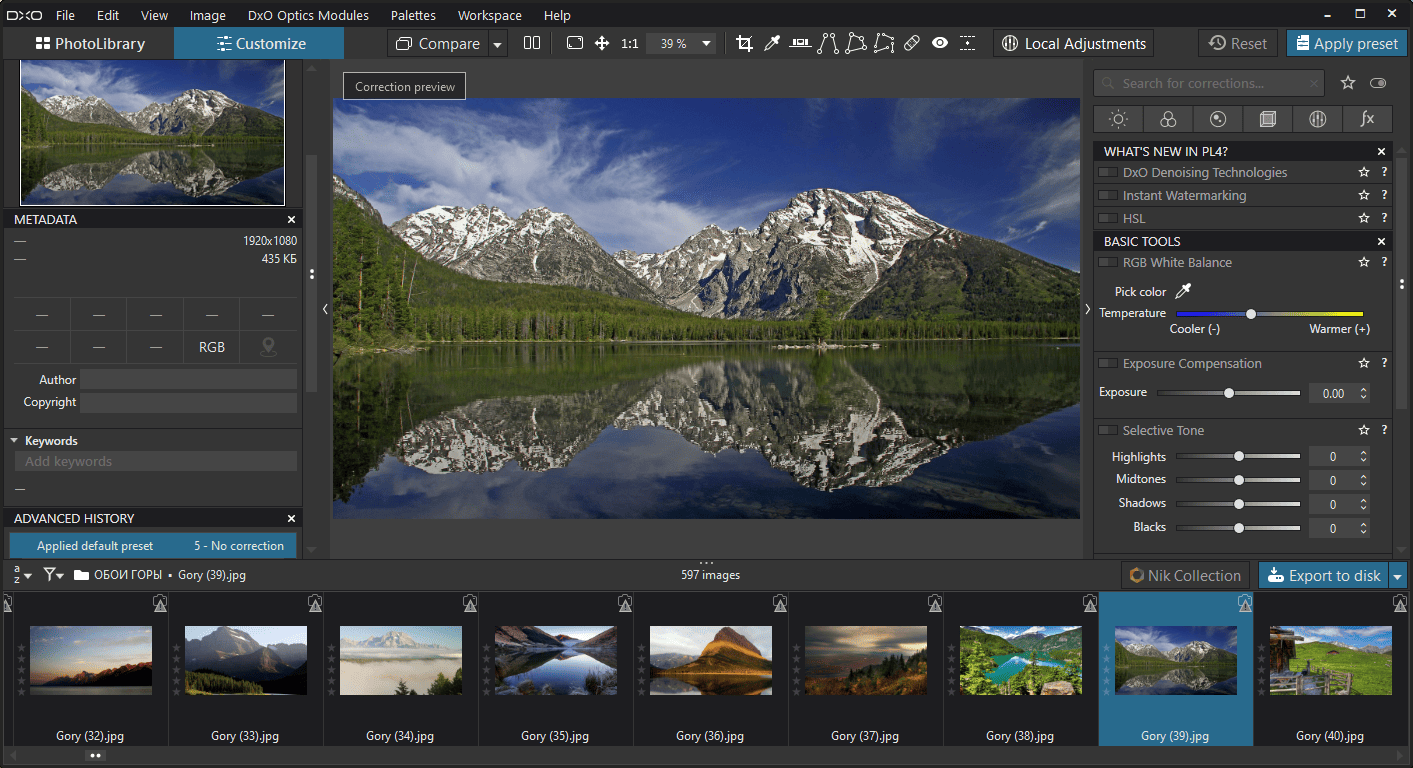Screen dimensions: 1413x768
Task: Open the Export to disk dropdown arrow
Action: [x=1398, y=576]
